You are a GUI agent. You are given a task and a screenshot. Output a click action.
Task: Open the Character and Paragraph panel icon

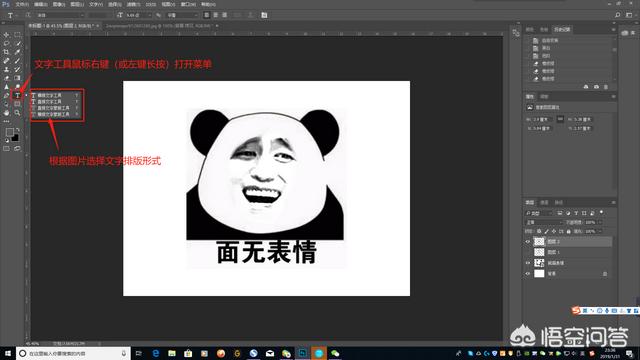pos(264,15)
